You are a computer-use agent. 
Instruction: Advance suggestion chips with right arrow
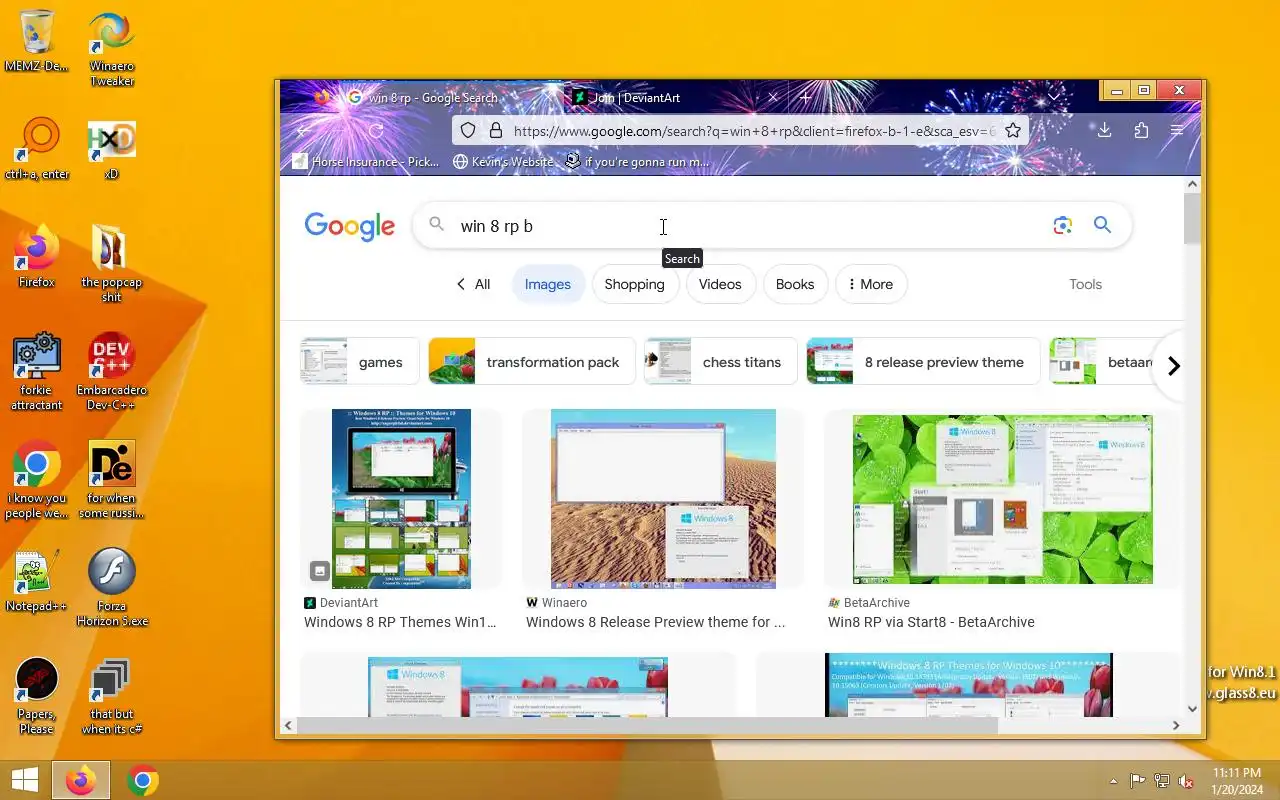coord(1173,366)
